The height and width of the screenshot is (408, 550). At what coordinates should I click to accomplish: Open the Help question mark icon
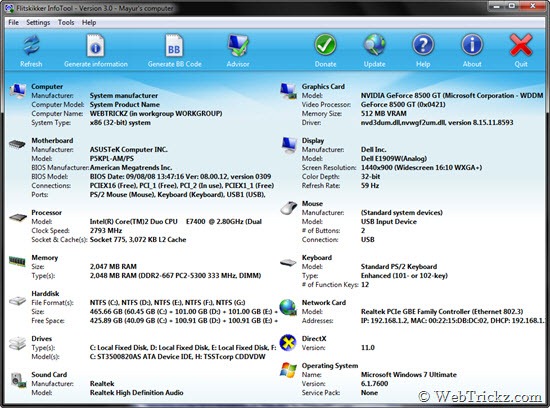click(x=423, y=45)
